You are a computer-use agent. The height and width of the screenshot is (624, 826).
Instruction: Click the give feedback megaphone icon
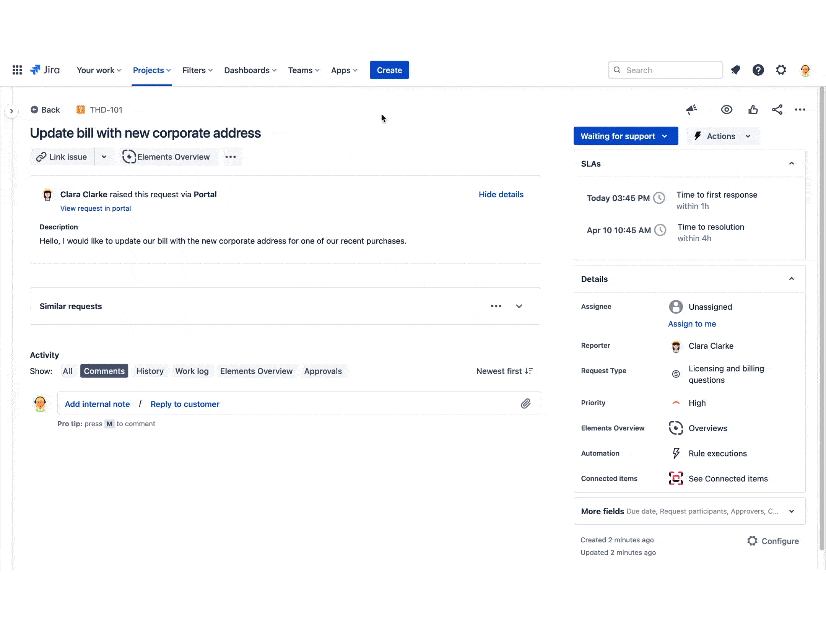[x=691, y=110]
